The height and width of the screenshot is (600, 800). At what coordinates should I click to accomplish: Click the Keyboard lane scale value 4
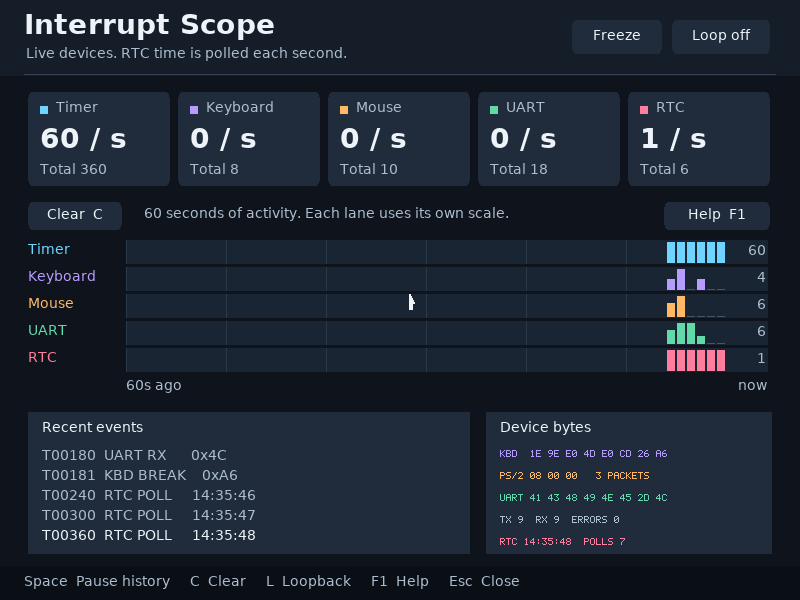pos(761,277)
